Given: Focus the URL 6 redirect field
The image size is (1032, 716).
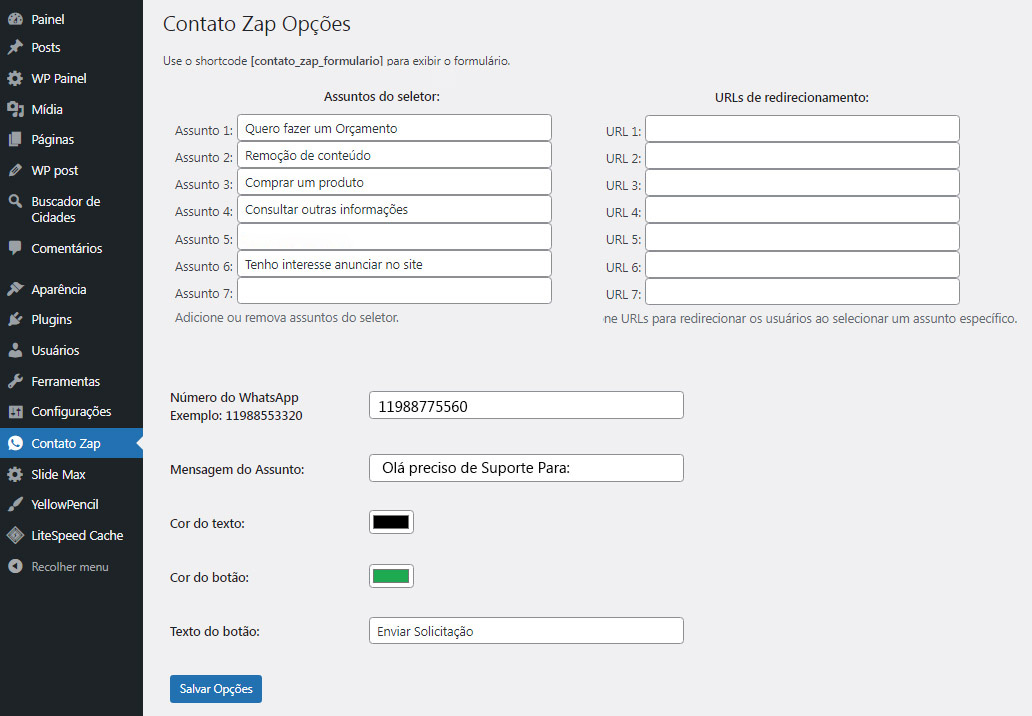Looking at the screenshot, I should 802,265.
